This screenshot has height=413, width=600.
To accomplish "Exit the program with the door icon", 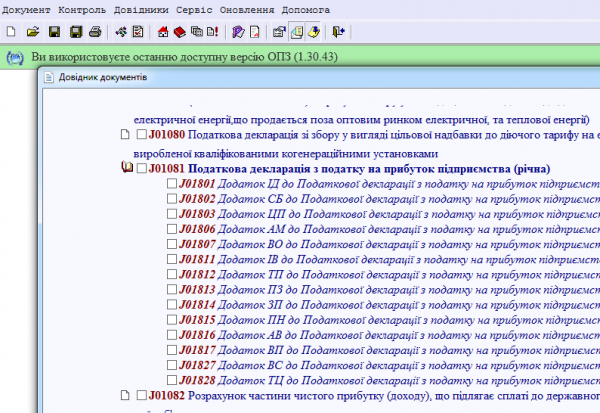I will pyautogui.click(x=338, y=31).
